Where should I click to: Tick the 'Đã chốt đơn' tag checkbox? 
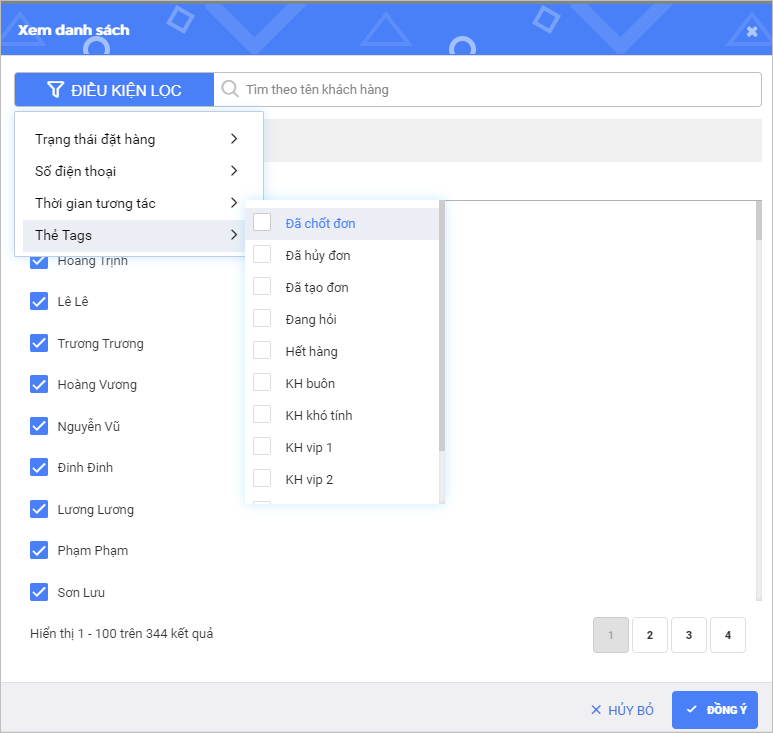pos(262,222)
